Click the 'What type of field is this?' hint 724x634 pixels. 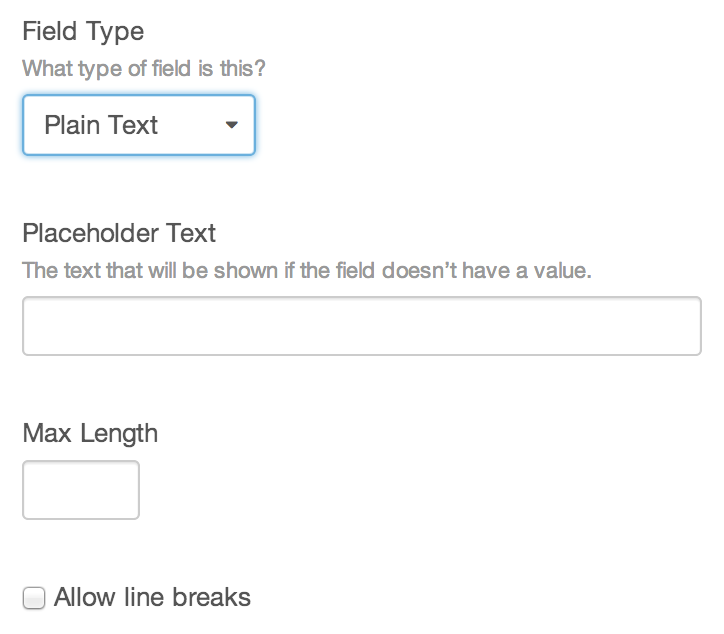tap(143, 69)
